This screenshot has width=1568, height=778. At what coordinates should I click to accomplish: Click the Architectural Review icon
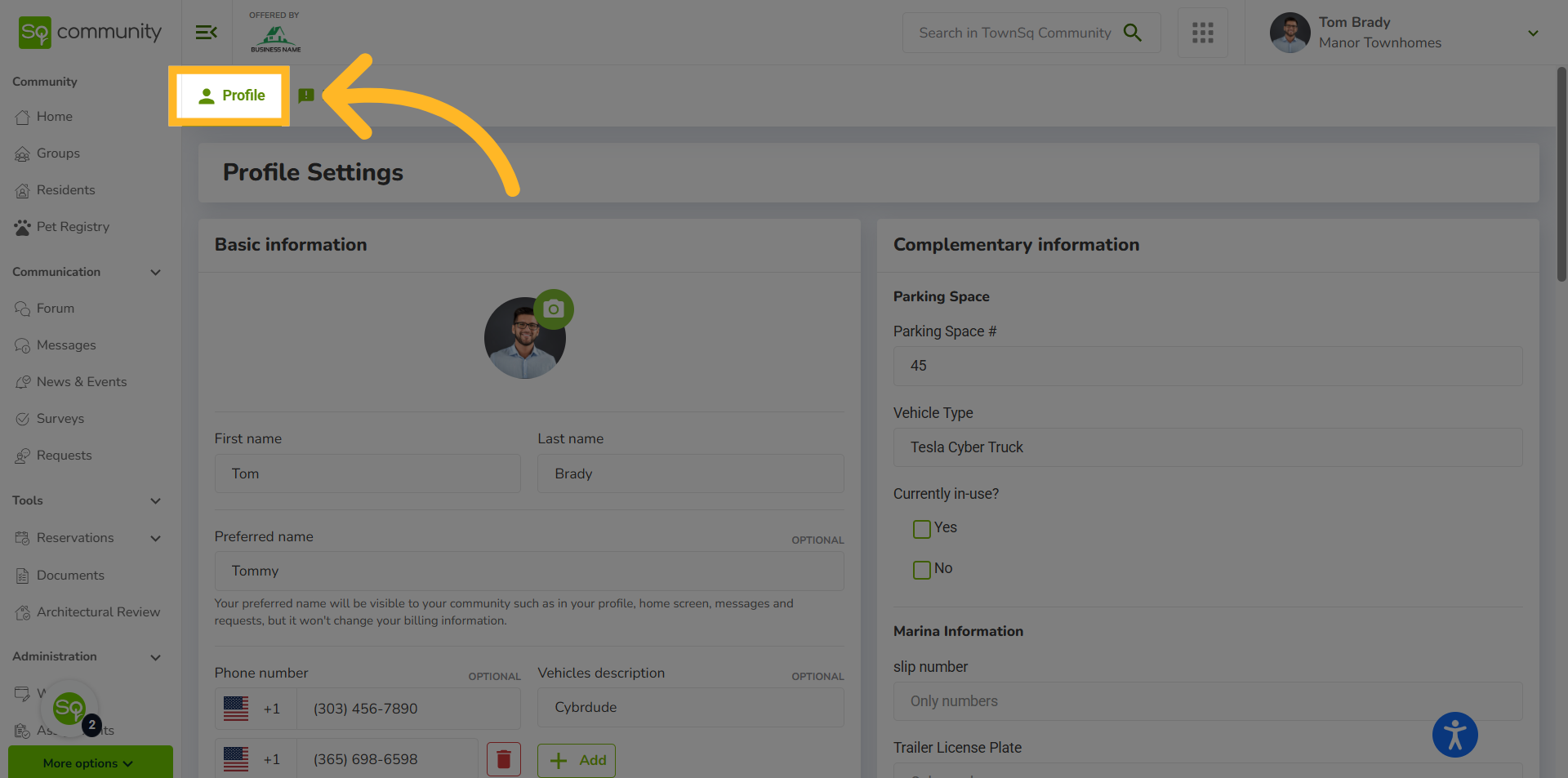(x=22, y=612)
